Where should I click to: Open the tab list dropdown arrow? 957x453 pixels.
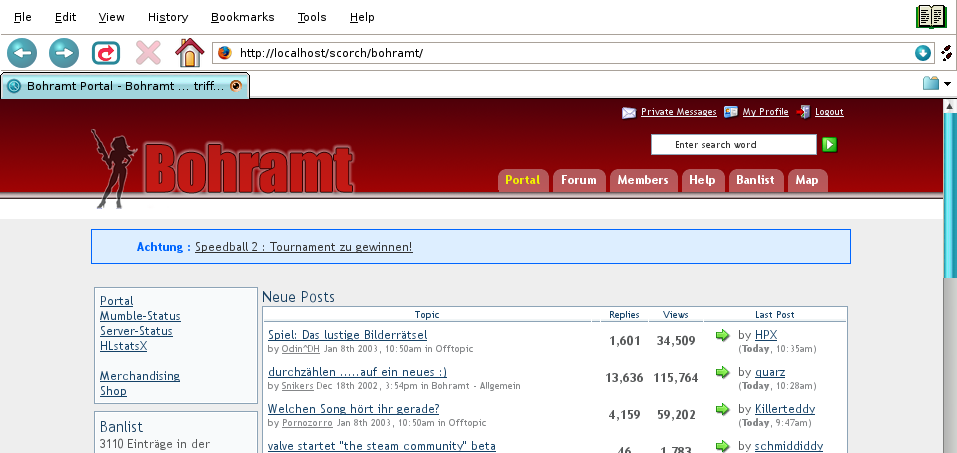point(947,84)
